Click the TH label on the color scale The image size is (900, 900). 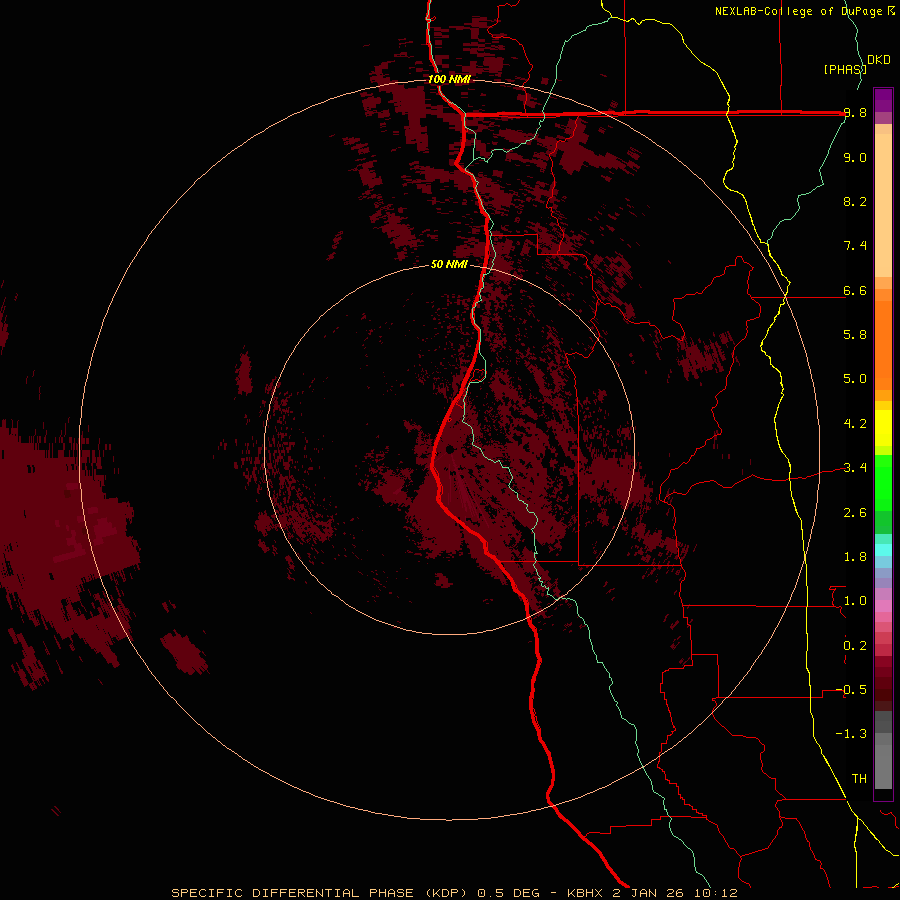point(859,779)
